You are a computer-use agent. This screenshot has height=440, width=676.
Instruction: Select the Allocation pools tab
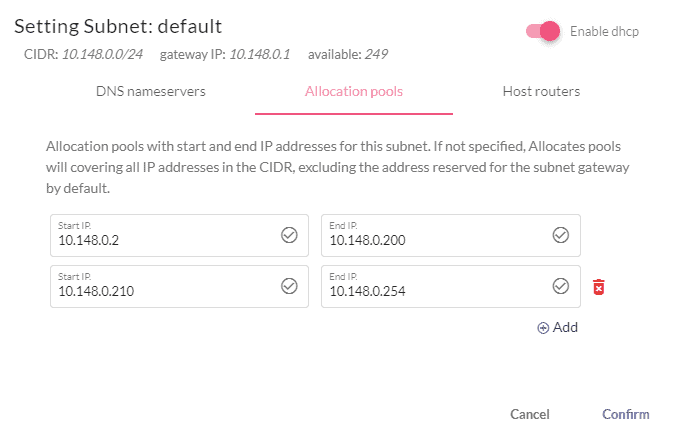354,91
